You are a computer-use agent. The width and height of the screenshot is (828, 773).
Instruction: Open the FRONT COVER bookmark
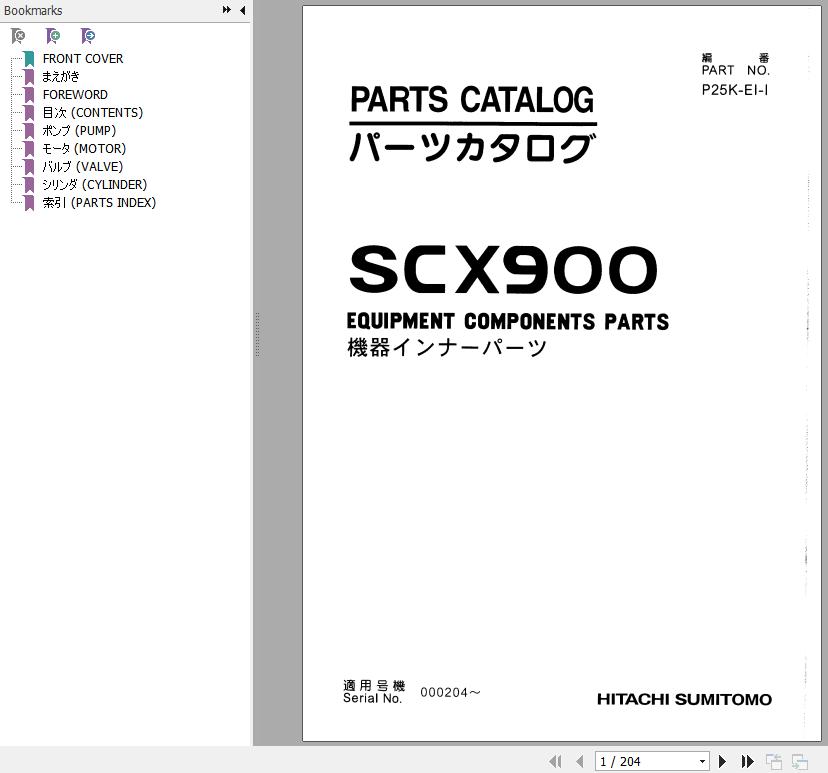[83, 59]
